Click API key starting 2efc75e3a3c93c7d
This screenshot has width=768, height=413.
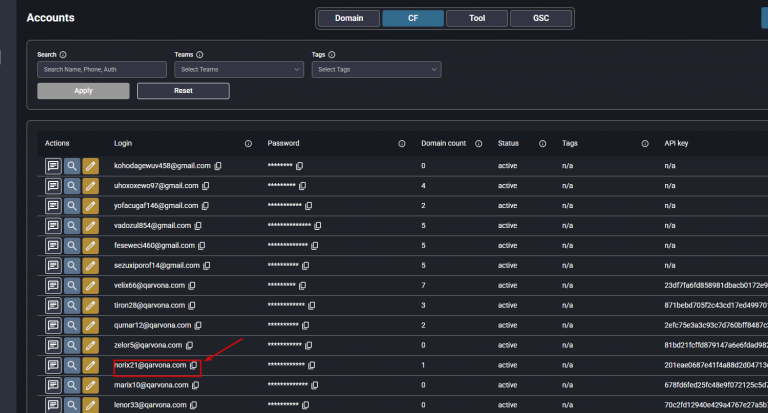716,325
